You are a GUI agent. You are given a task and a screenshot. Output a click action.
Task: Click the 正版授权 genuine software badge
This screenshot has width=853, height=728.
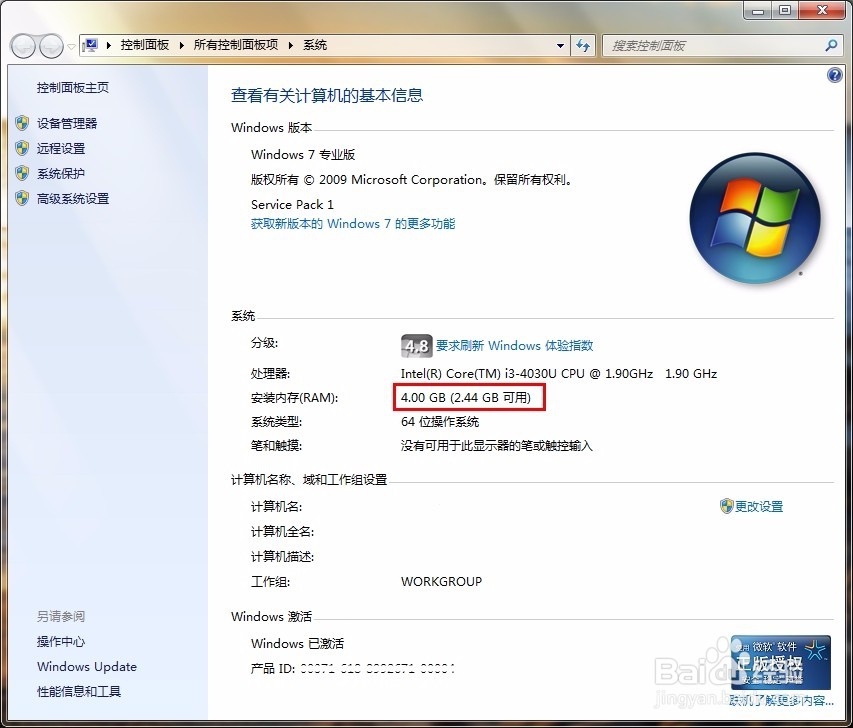(781, 663)
